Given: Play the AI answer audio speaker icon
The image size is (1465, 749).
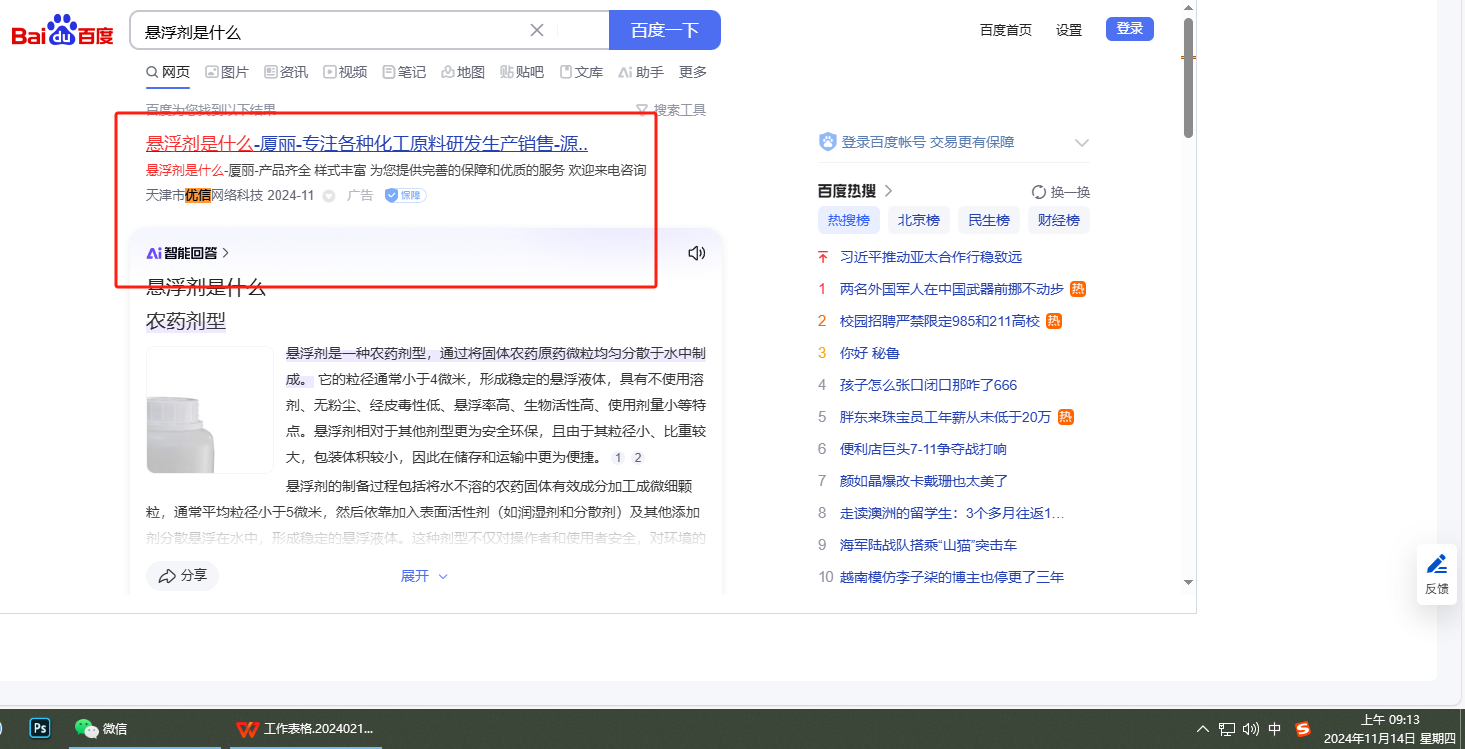Looking at the screenshot, I should [697, 253].
